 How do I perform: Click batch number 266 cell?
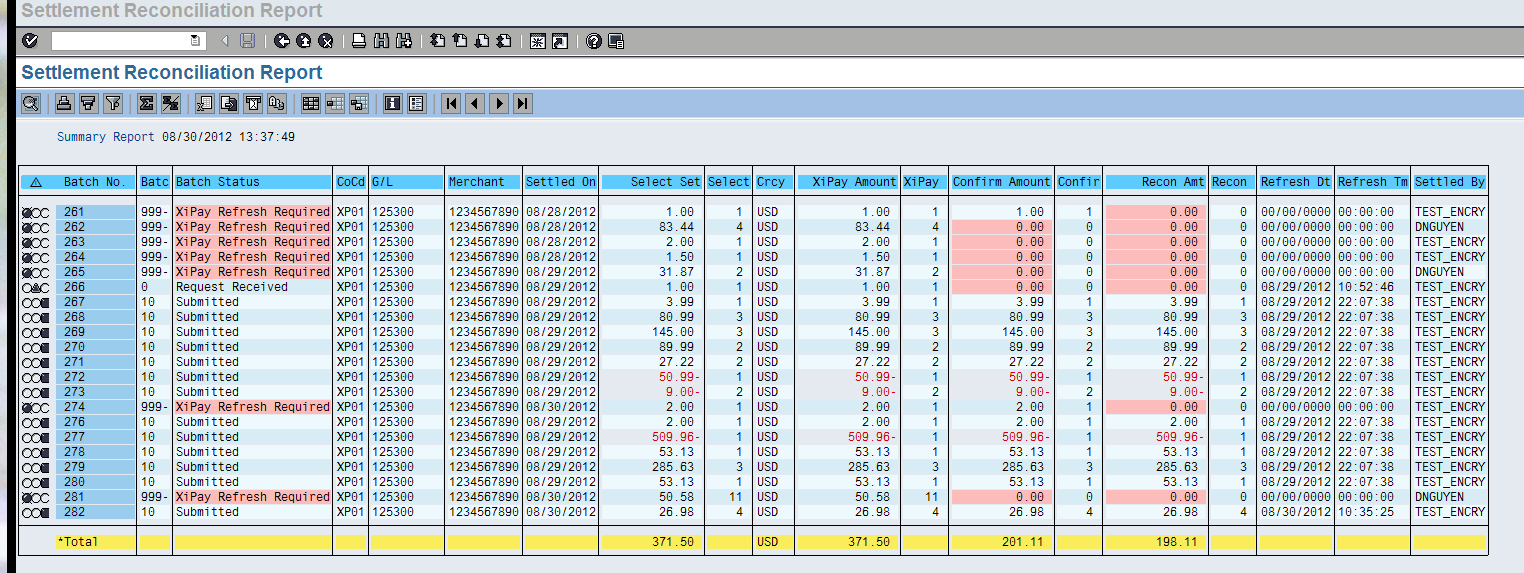pyautogui.click(x=94, y=287)
